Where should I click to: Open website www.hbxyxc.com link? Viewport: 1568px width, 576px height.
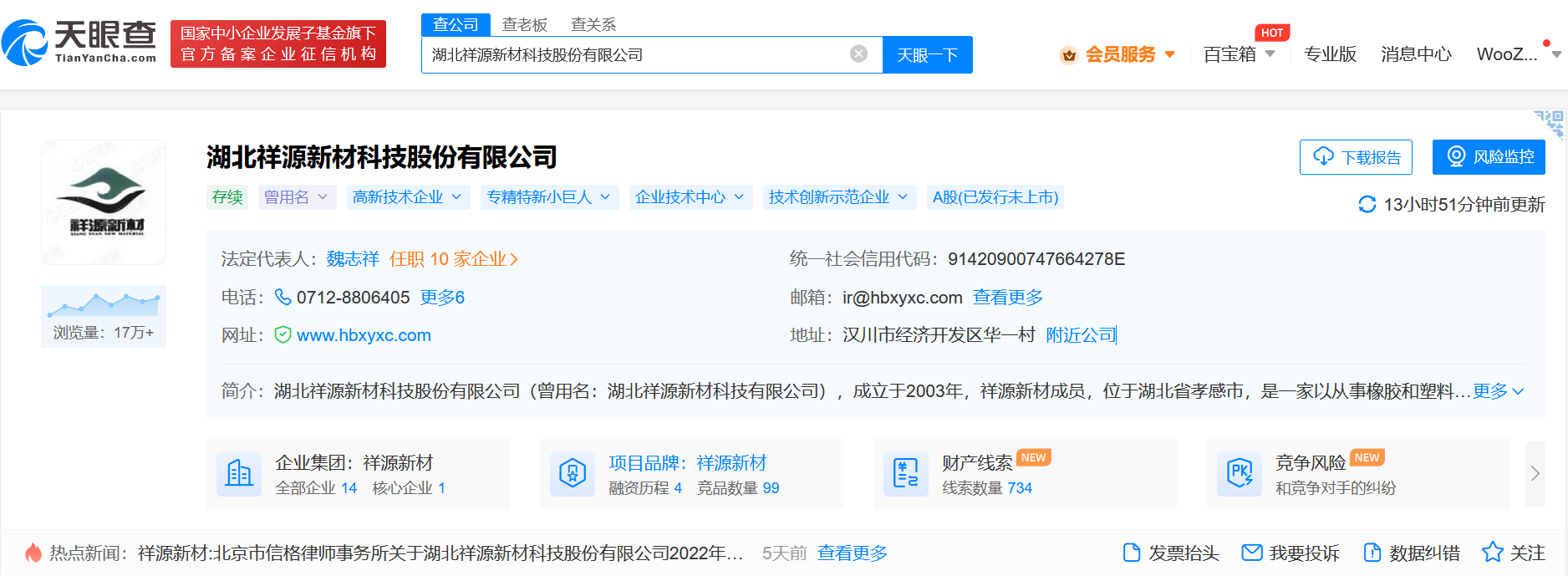coord(364,335)
